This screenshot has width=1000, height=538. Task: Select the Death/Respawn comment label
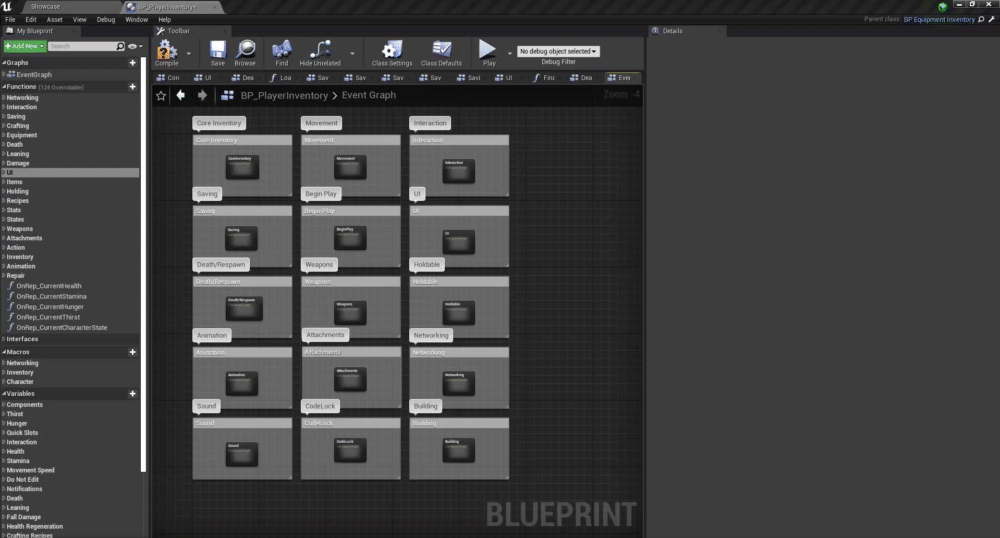(x=221, y=265)
